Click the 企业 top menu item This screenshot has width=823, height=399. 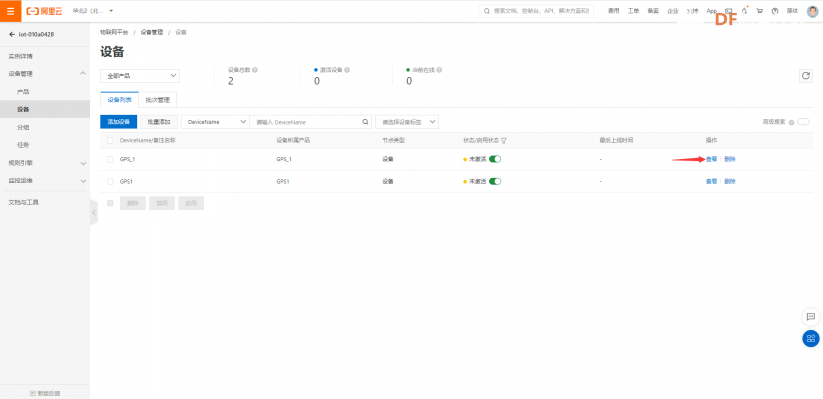[672, 11]
